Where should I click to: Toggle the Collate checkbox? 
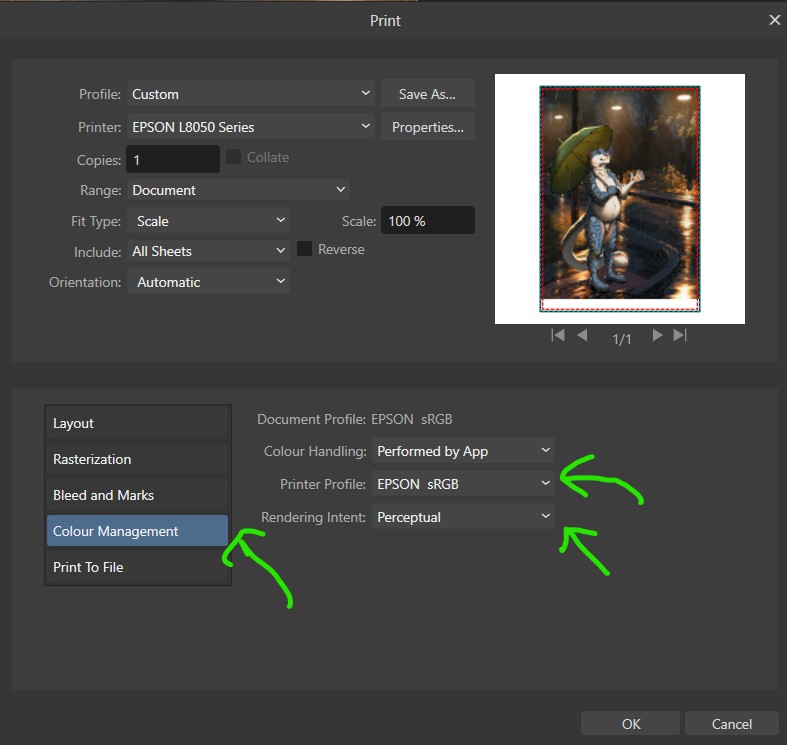(x=234, y=157)
